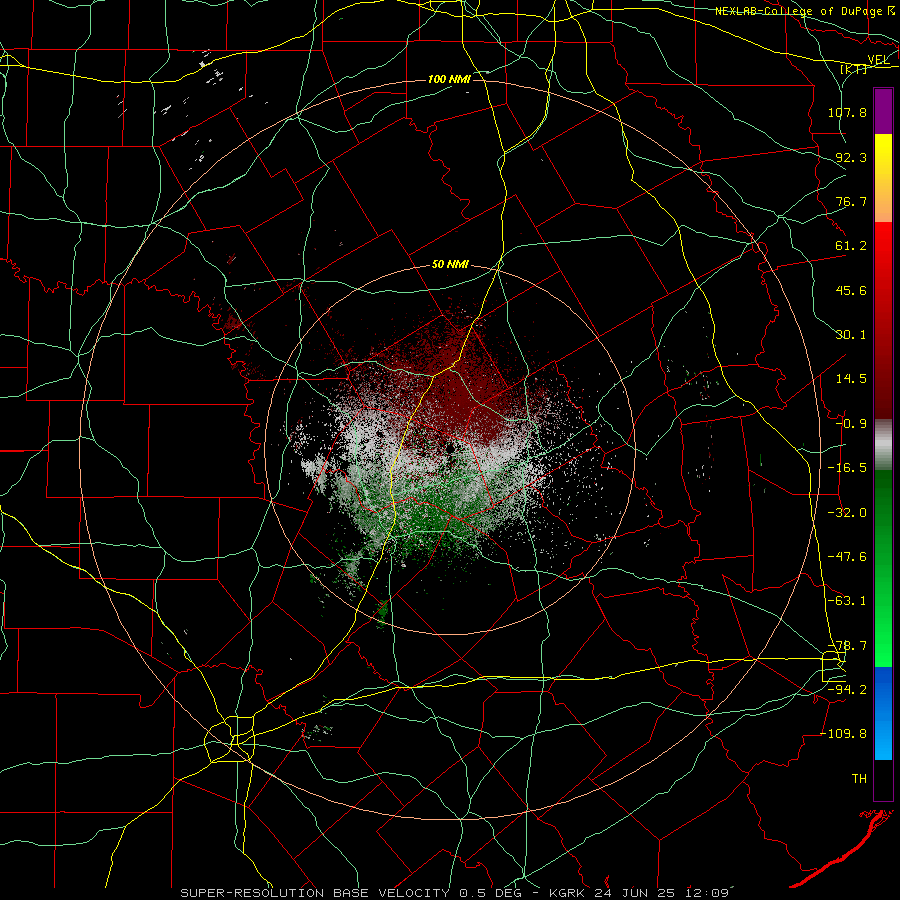Click the 92.3 value on velocity scale

click(x=851, y=157)
